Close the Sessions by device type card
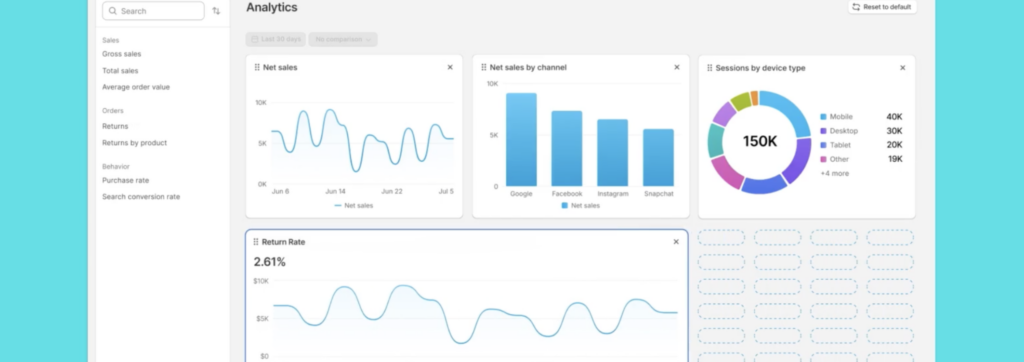 point(903,68)
